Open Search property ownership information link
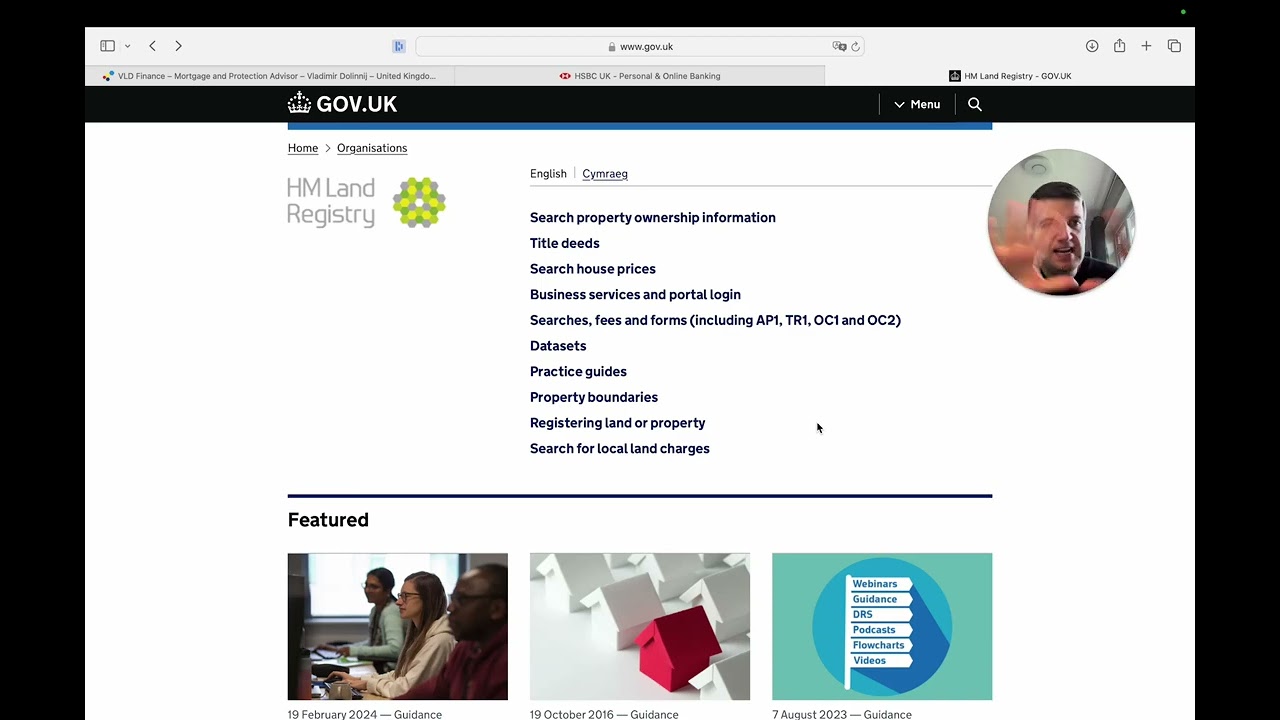 tap(653, 217)
